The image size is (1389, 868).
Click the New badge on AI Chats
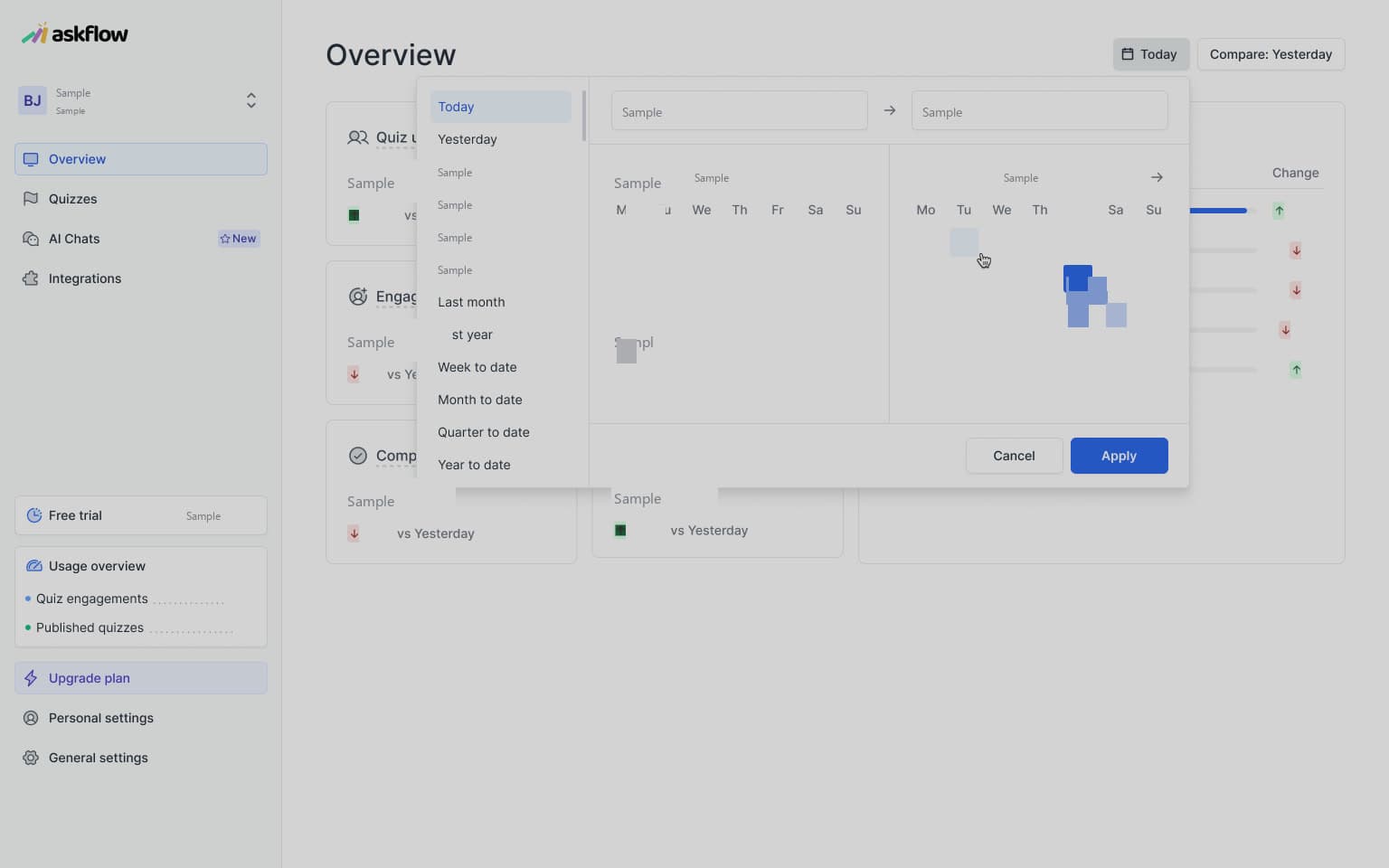239,239
